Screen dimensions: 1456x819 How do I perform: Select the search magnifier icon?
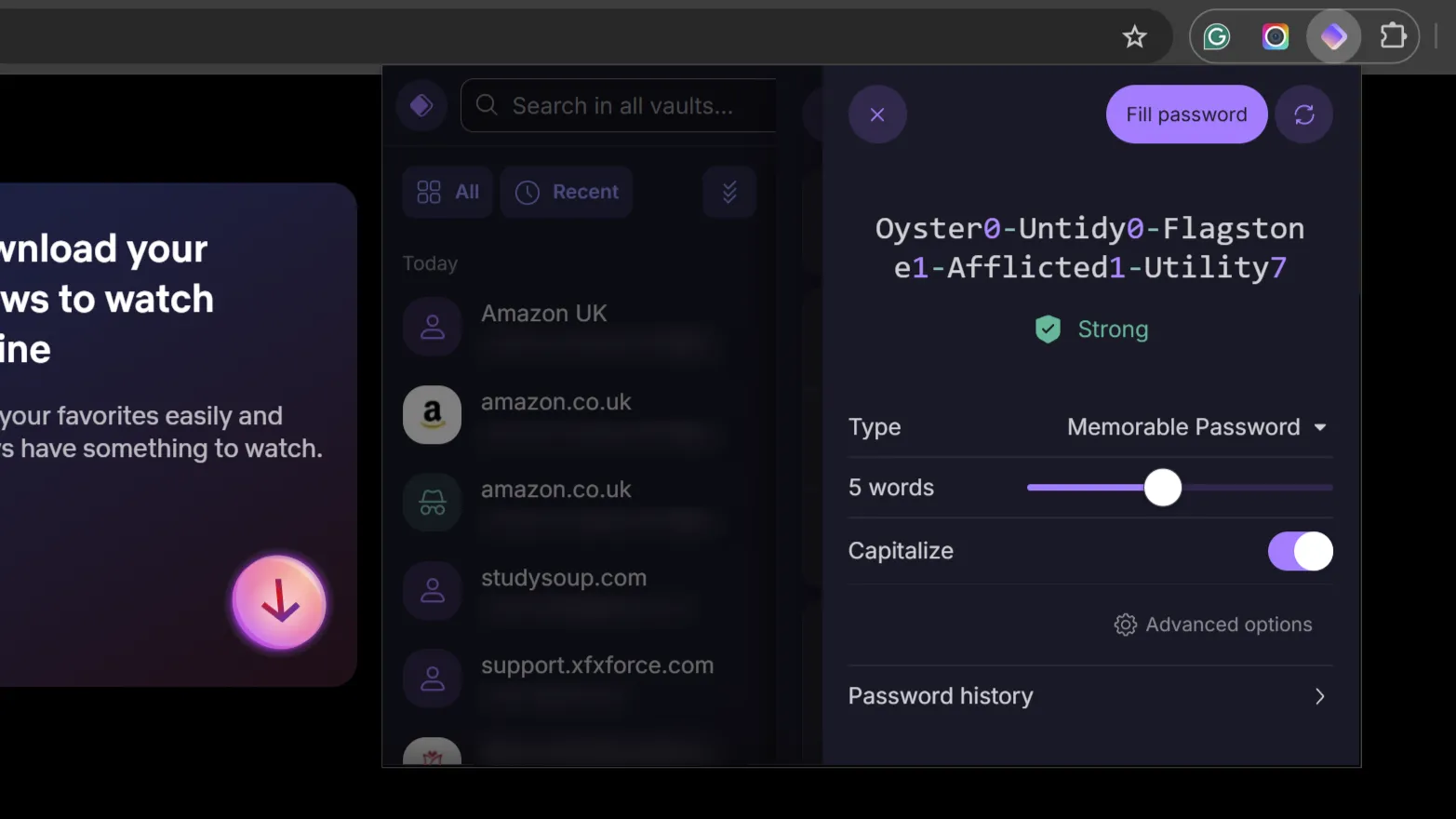(486, 105)
